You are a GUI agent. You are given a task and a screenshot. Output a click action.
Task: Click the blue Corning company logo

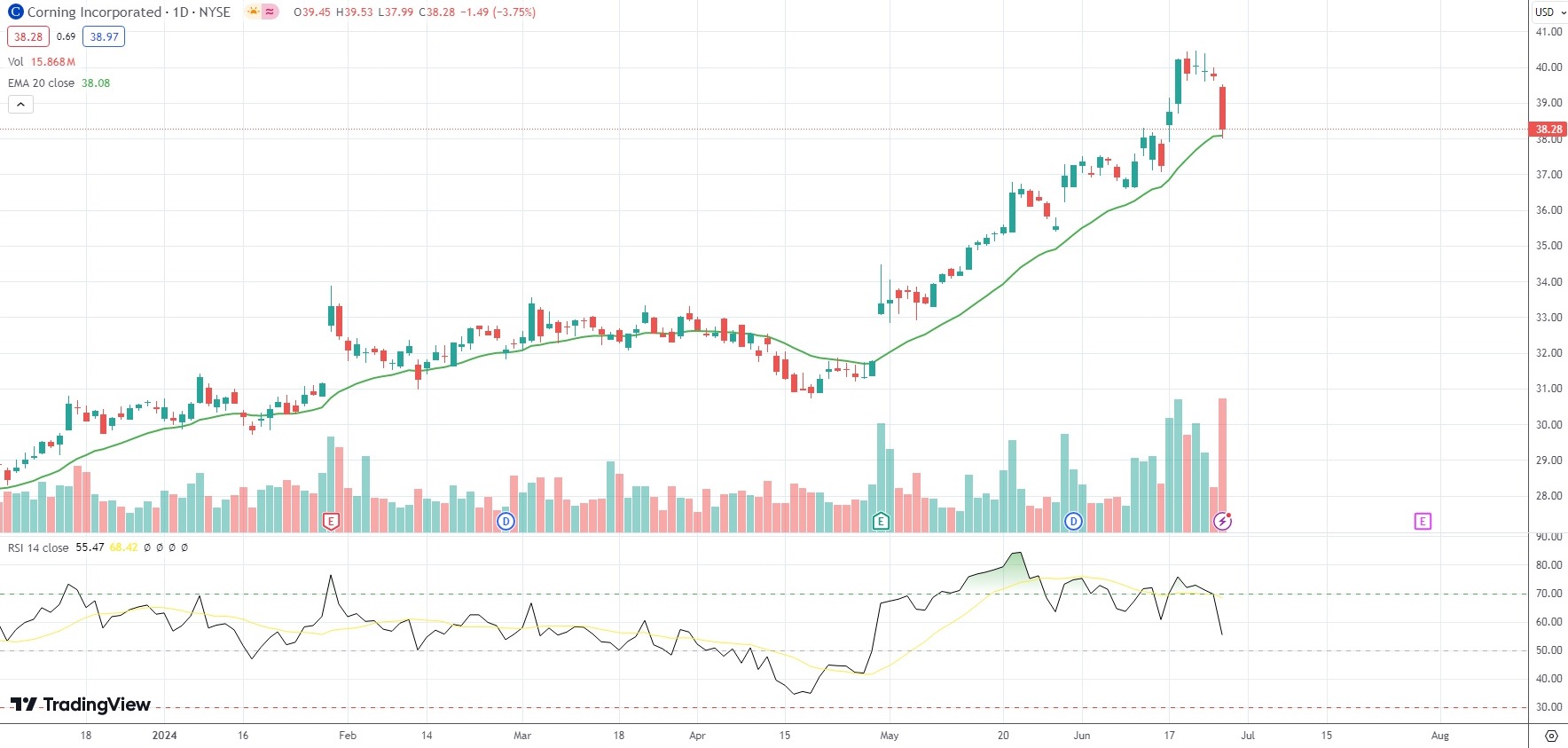[x=15, y=12]
